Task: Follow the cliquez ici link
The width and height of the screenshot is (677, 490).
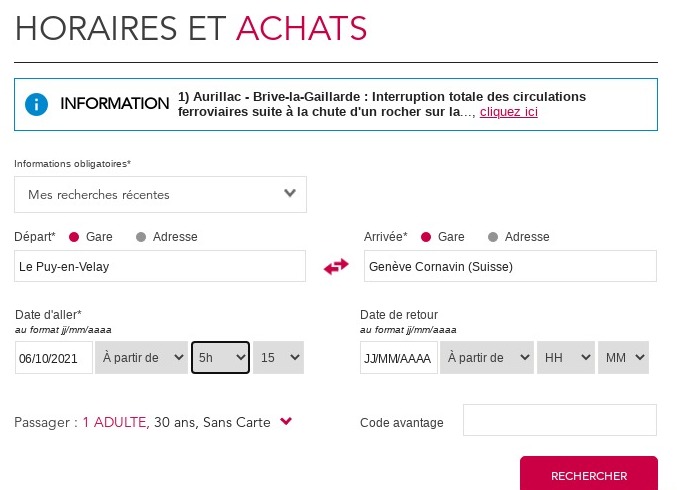Action: [509, 112]
